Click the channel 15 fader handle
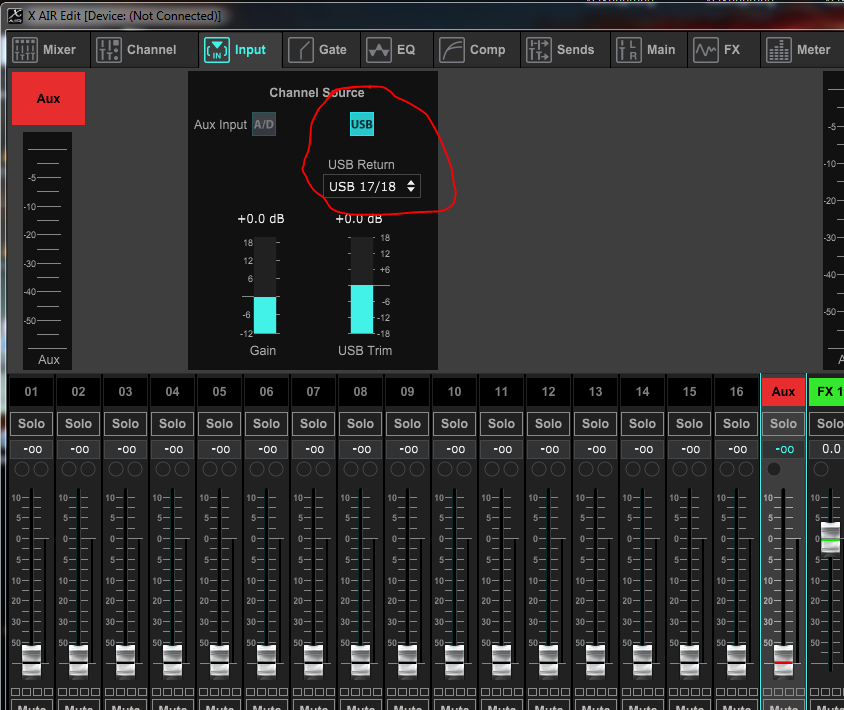 [689, 660]
